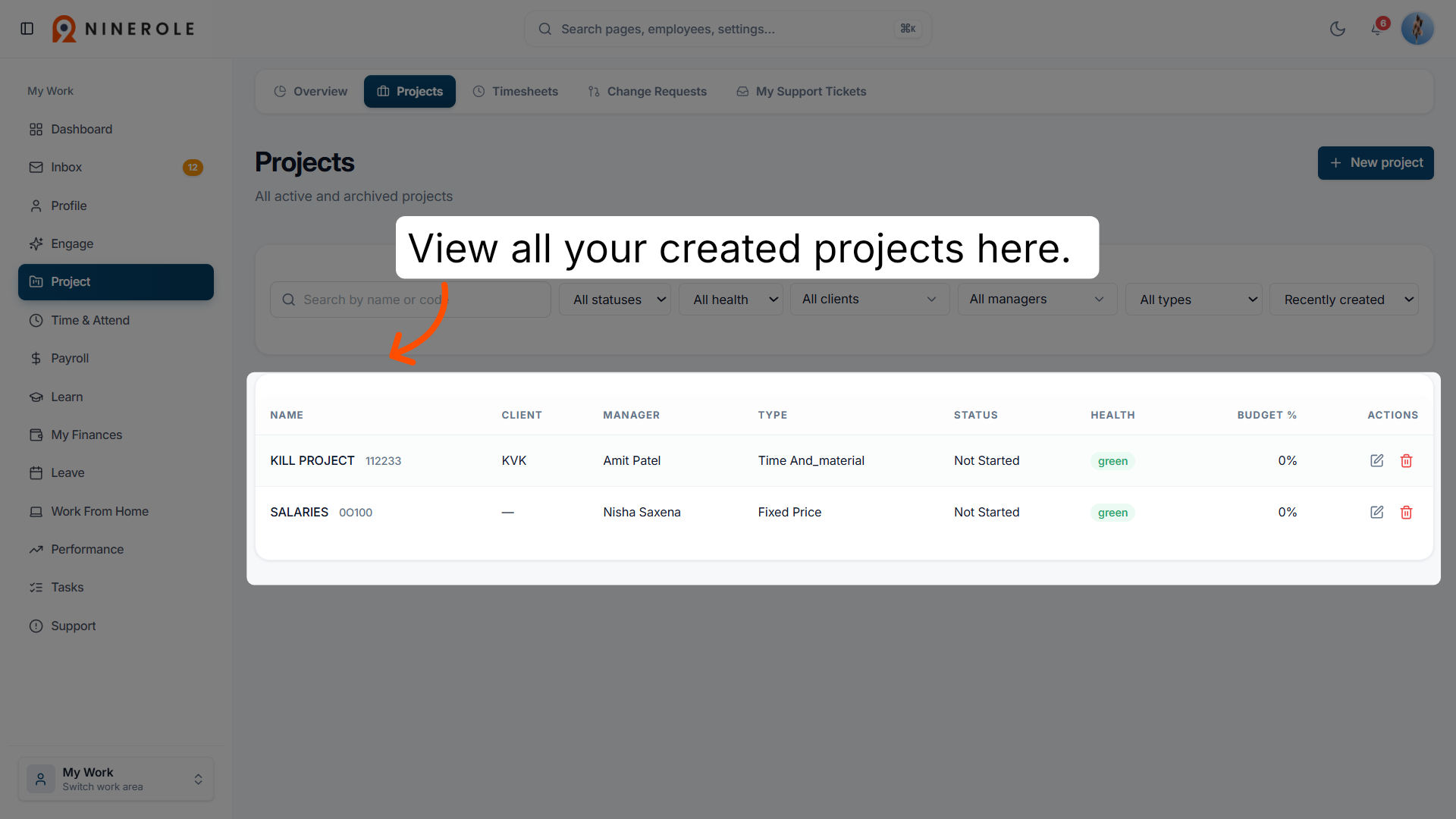Open the All health dropdown
This screenshot has width=1456, height=819.
(x=731, y=300)
